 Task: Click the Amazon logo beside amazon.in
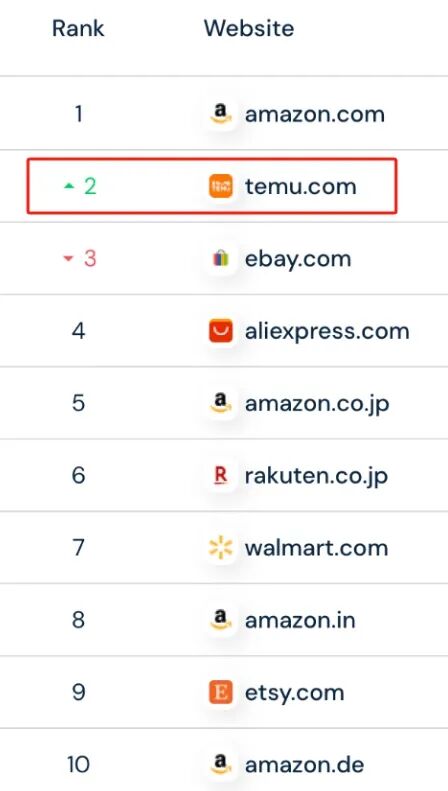click(221, 620)
